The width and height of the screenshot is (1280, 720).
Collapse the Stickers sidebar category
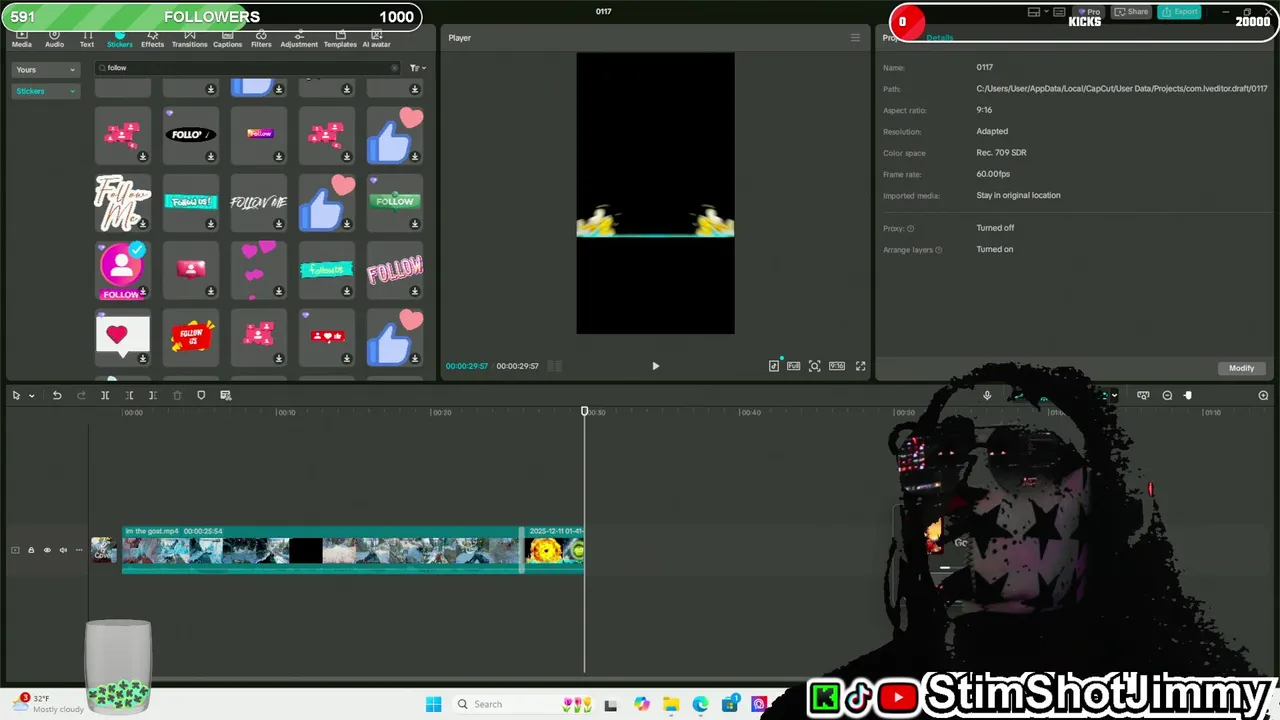tap(46, 91)
